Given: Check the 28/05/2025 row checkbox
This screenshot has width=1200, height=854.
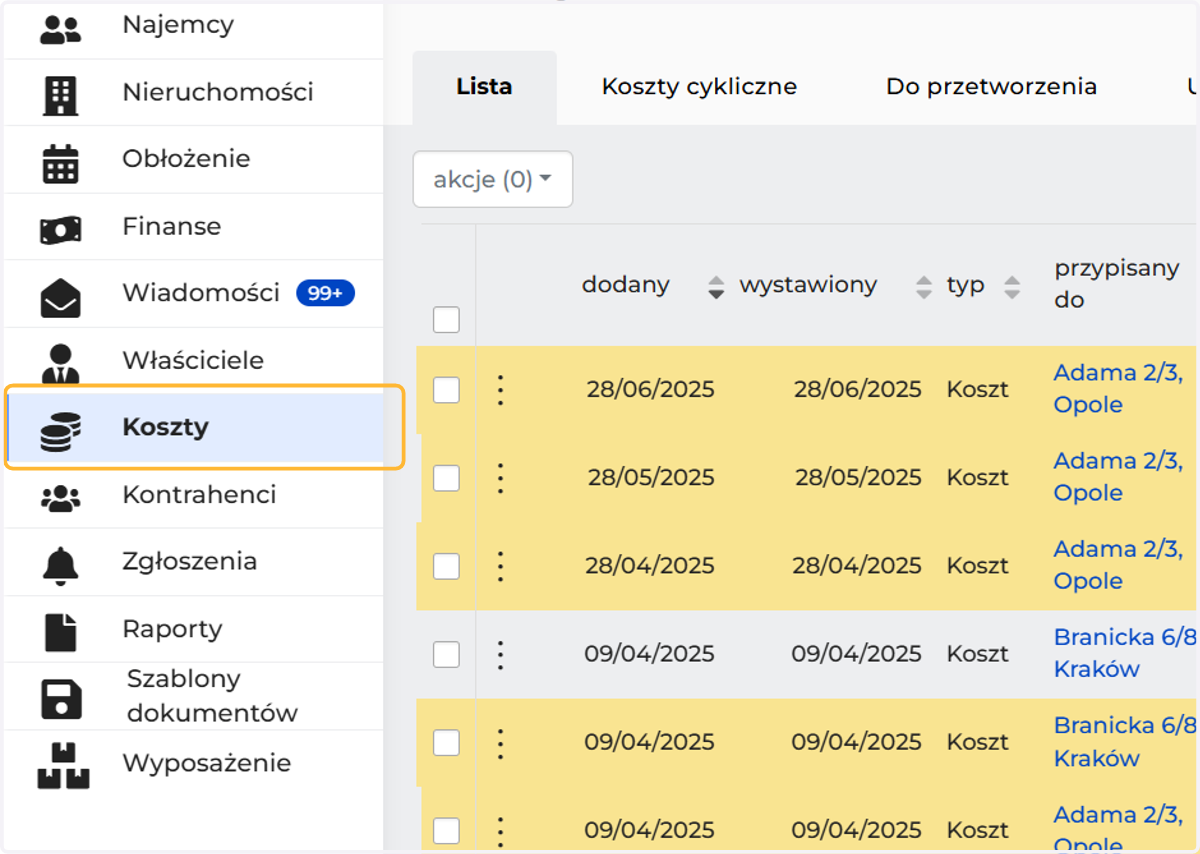Looking at the screenshot, I should [446, 478].
